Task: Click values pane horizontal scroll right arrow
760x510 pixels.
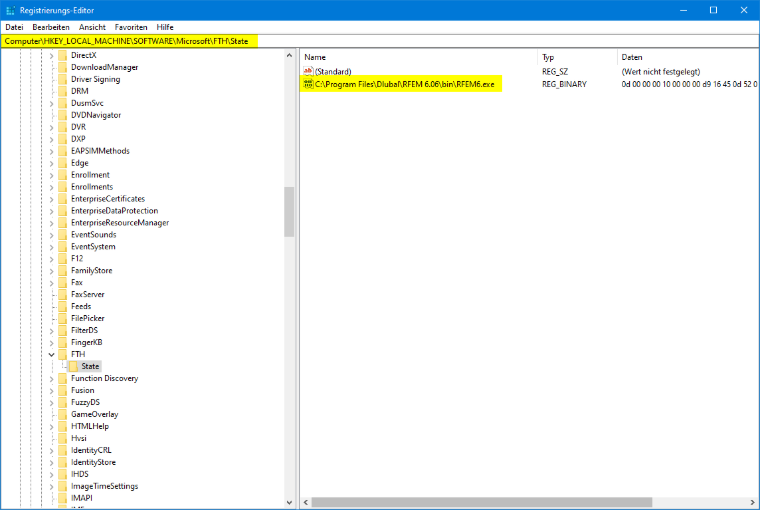Action: [753, 502]
